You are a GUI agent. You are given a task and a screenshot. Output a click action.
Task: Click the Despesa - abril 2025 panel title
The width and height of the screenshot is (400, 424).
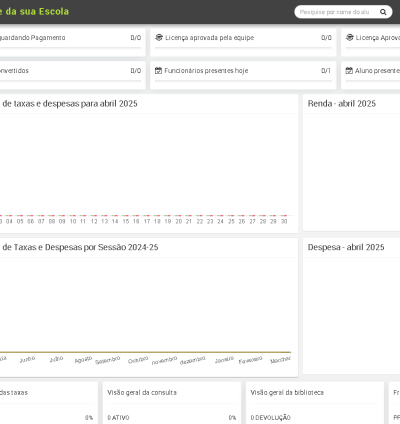click(346, 247)
